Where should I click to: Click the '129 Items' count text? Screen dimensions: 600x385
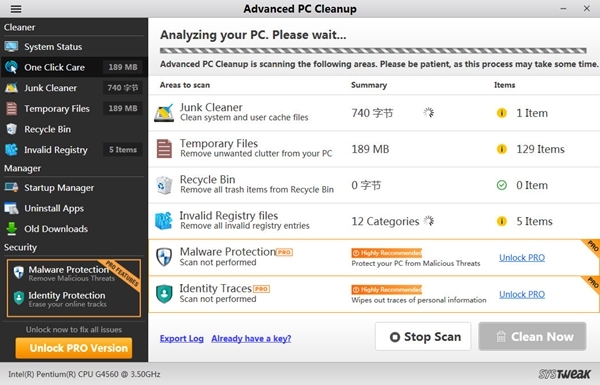[540, 149]
